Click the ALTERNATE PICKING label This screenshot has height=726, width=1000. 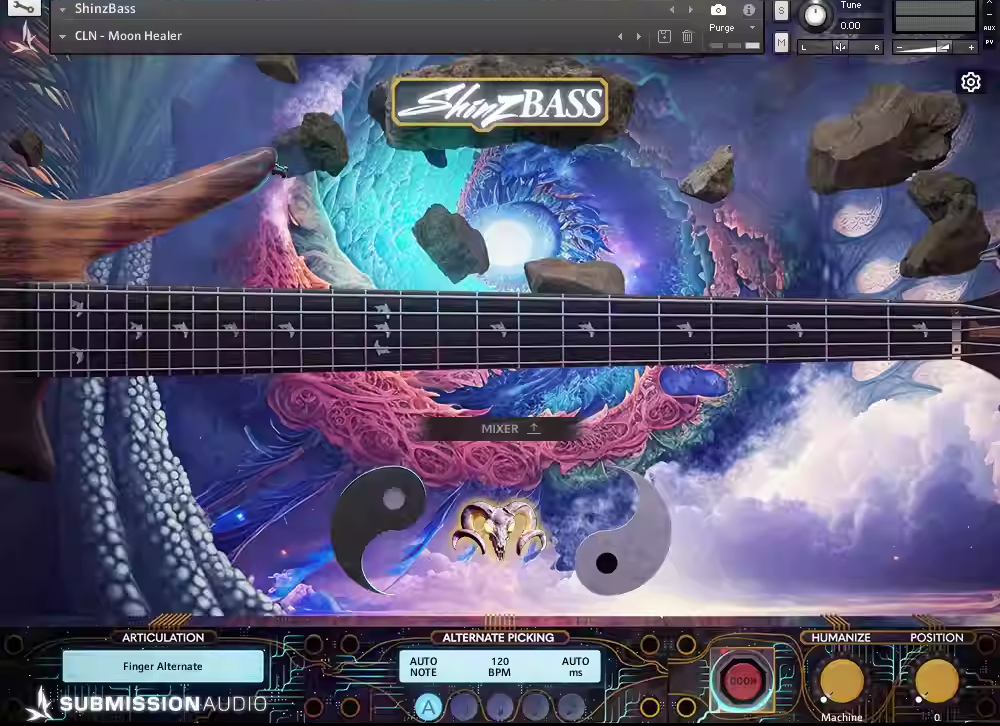coord(498,637)
